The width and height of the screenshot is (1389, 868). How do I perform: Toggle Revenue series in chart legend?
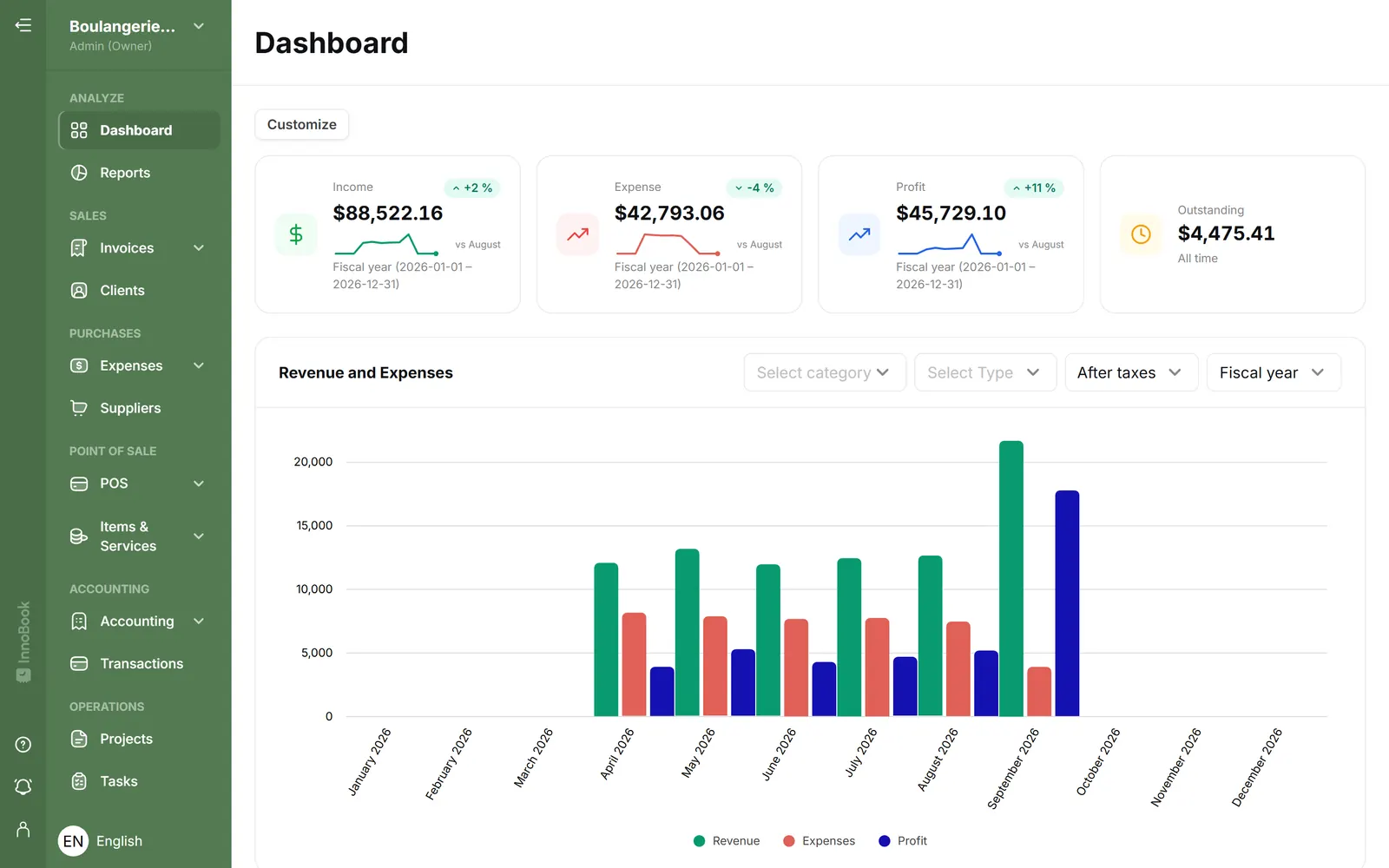coord(727,841)
